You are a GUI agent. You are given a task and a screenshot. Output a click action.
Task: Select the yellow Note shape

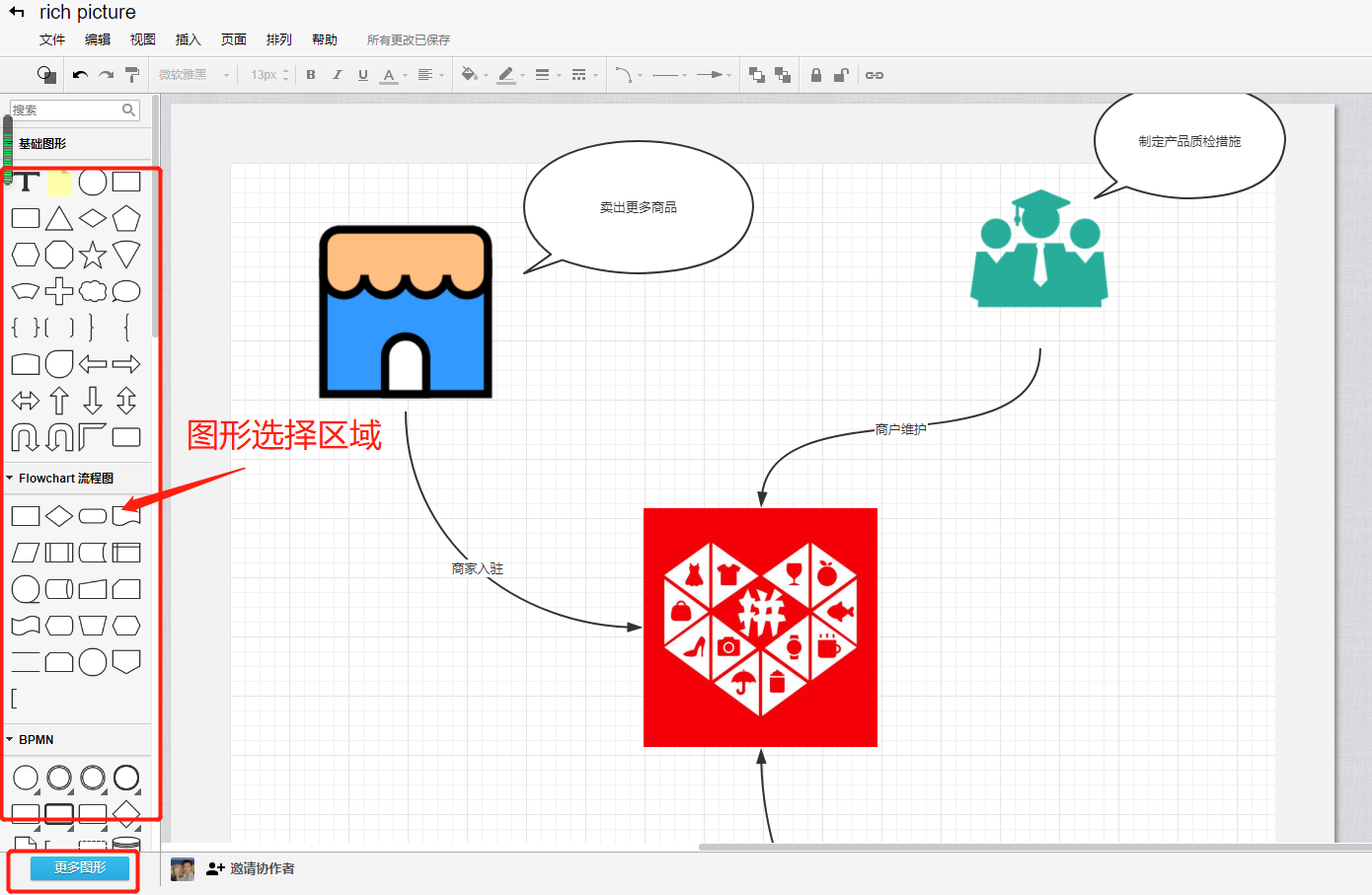tap(59, 182)
